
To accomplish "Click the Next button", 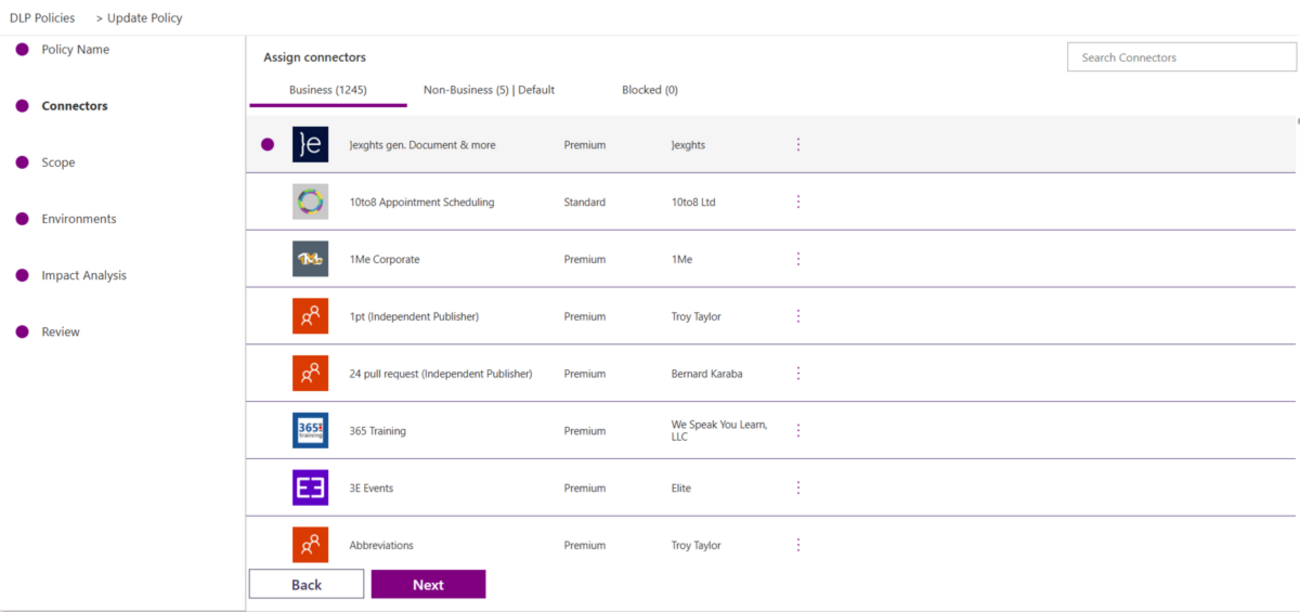I will pos(428,585).
